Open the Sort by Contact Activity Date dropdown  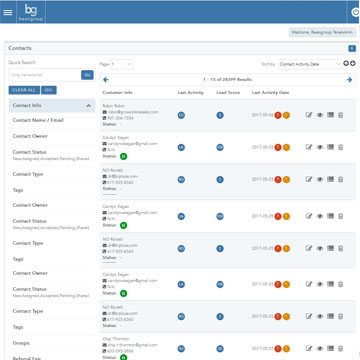(x=310, y=64)
